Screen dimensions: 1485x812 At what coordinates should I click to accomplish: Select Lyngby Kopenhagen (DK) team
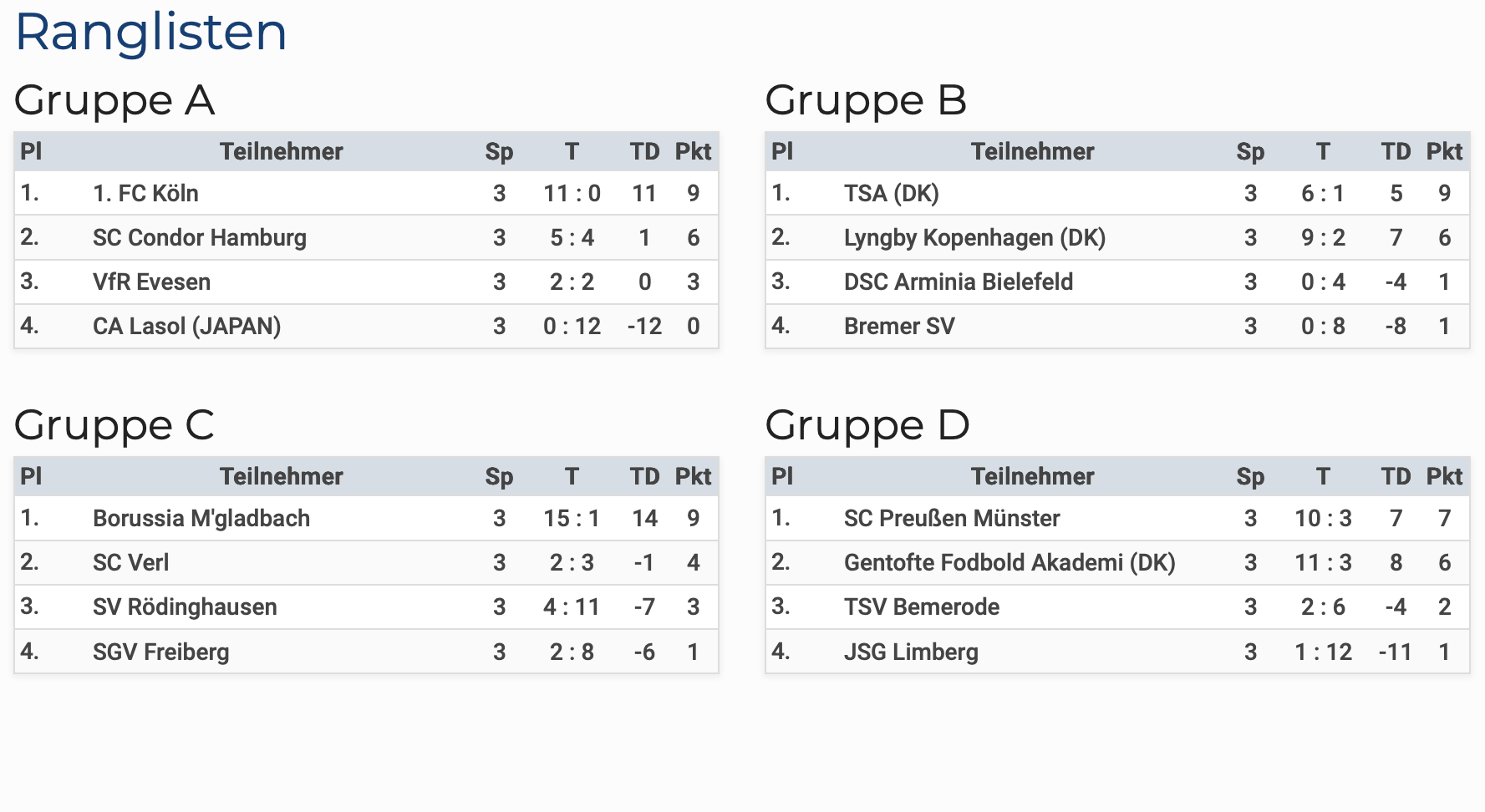tap(974, 238)
